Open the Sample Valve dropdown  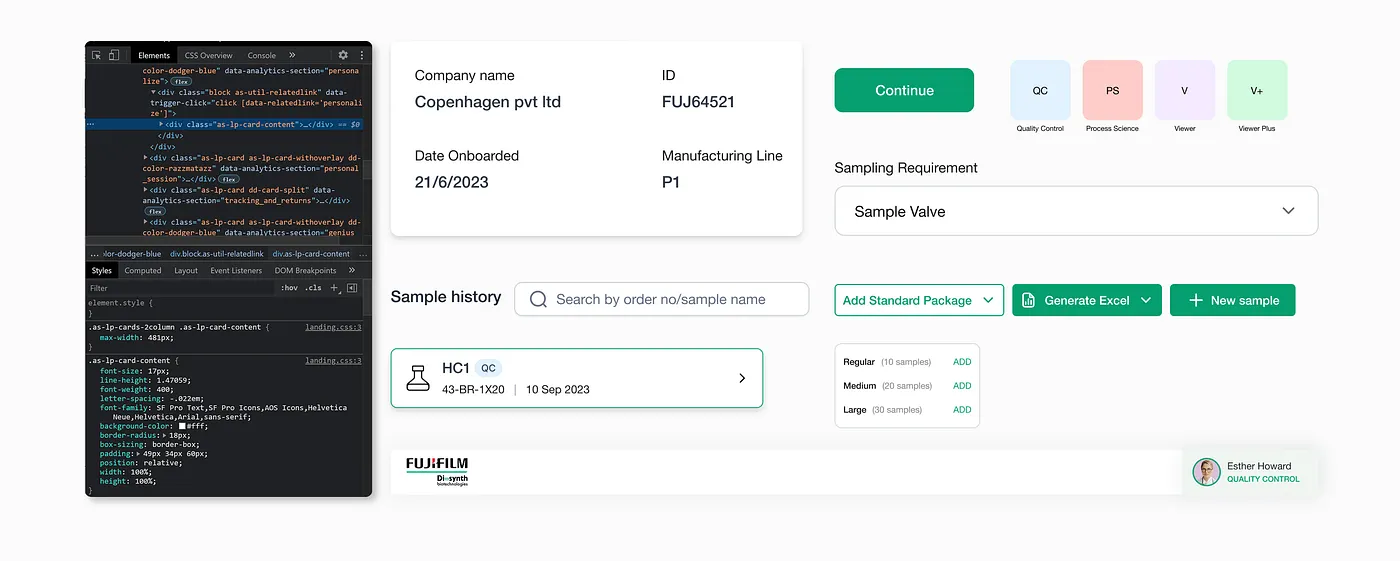1076,211
